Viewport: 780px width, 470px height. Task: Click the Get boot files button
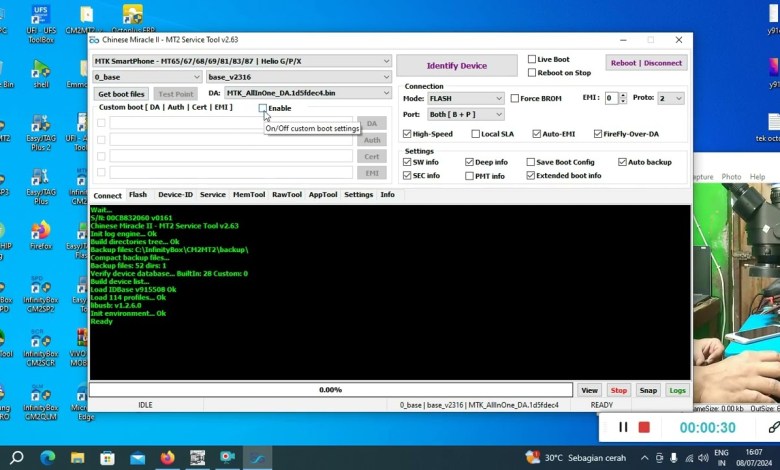click(x=121, y=94)
